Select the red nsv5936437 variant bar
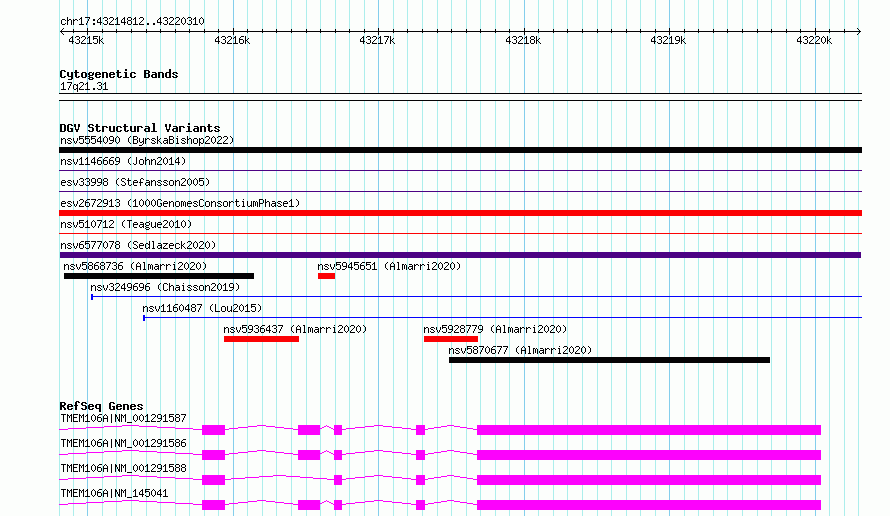Image resolution: width=890 pixels, height=516 pixels. pyautogui.click(x=261, y=339)
